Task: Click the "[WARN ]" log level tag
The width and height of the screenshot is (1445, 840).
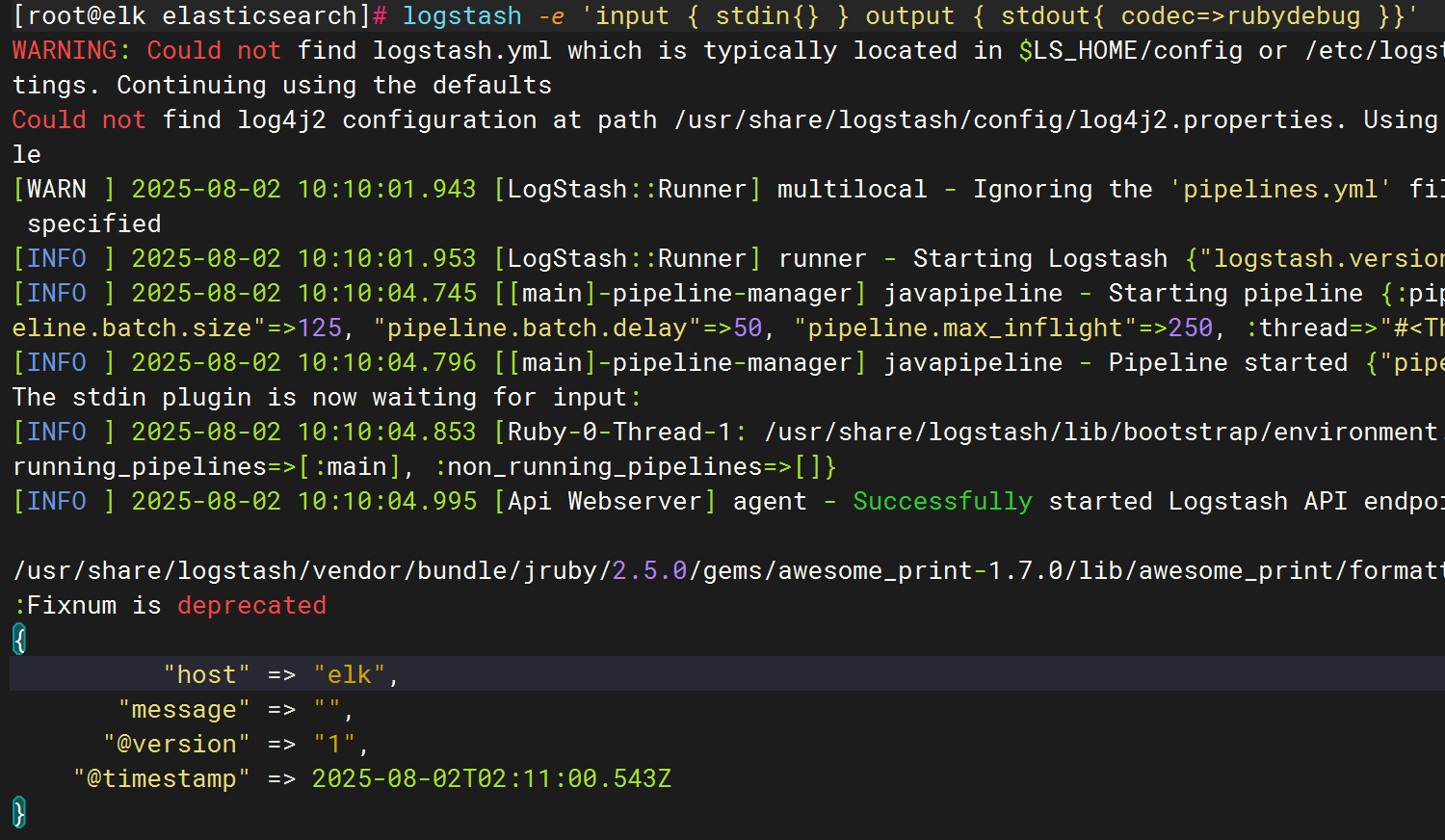Action: coord(64,190)
